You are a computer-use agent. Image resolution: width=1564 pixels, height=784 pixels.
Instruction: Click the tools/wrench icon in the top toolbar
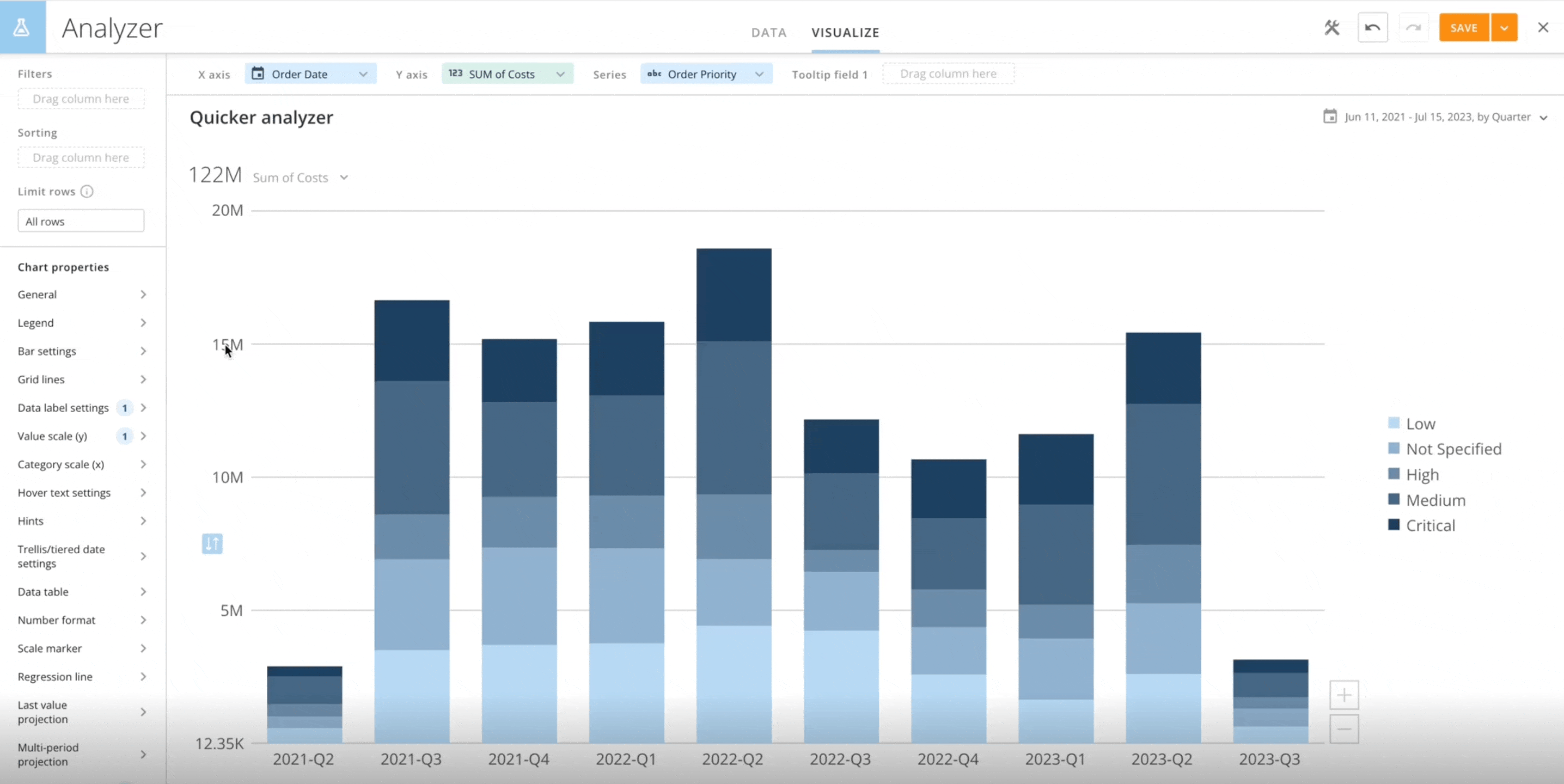pyautogui.click(x=1332, y=27)
